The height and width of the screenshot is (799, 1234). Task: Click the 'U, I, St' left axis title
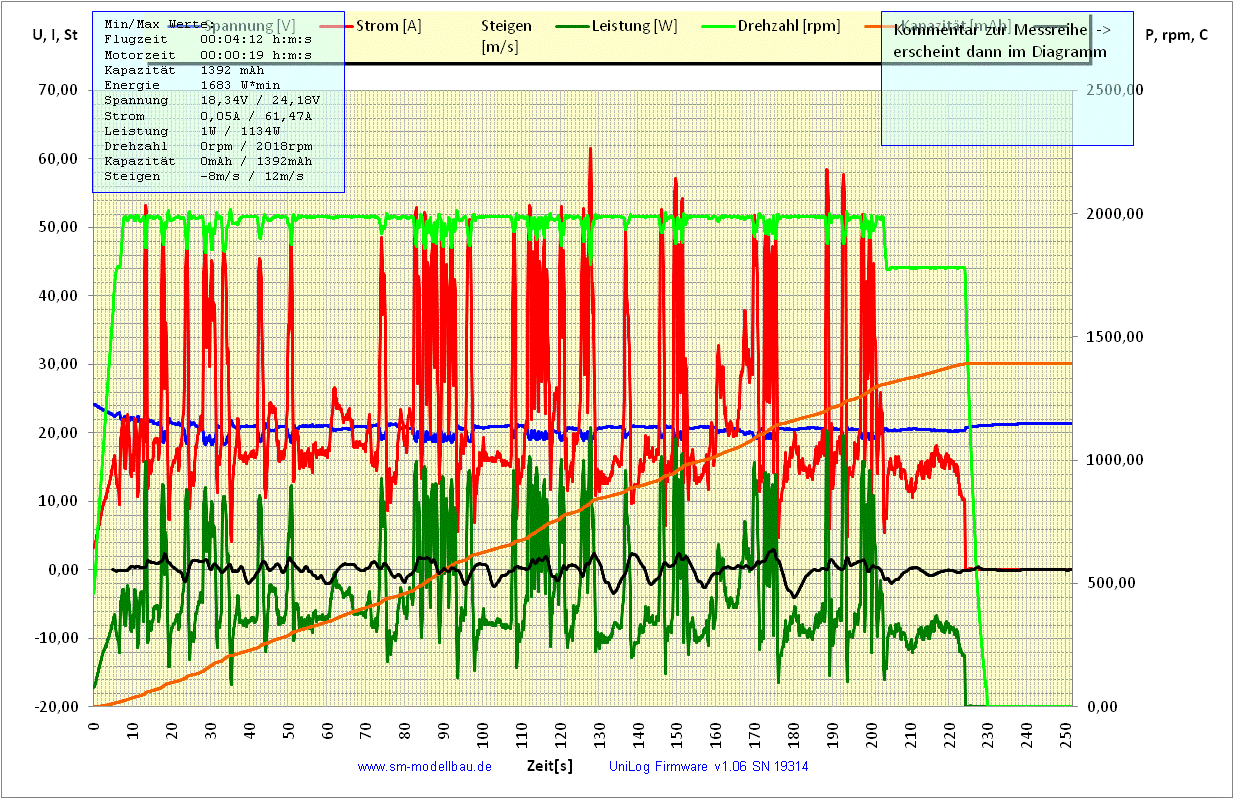55,35
